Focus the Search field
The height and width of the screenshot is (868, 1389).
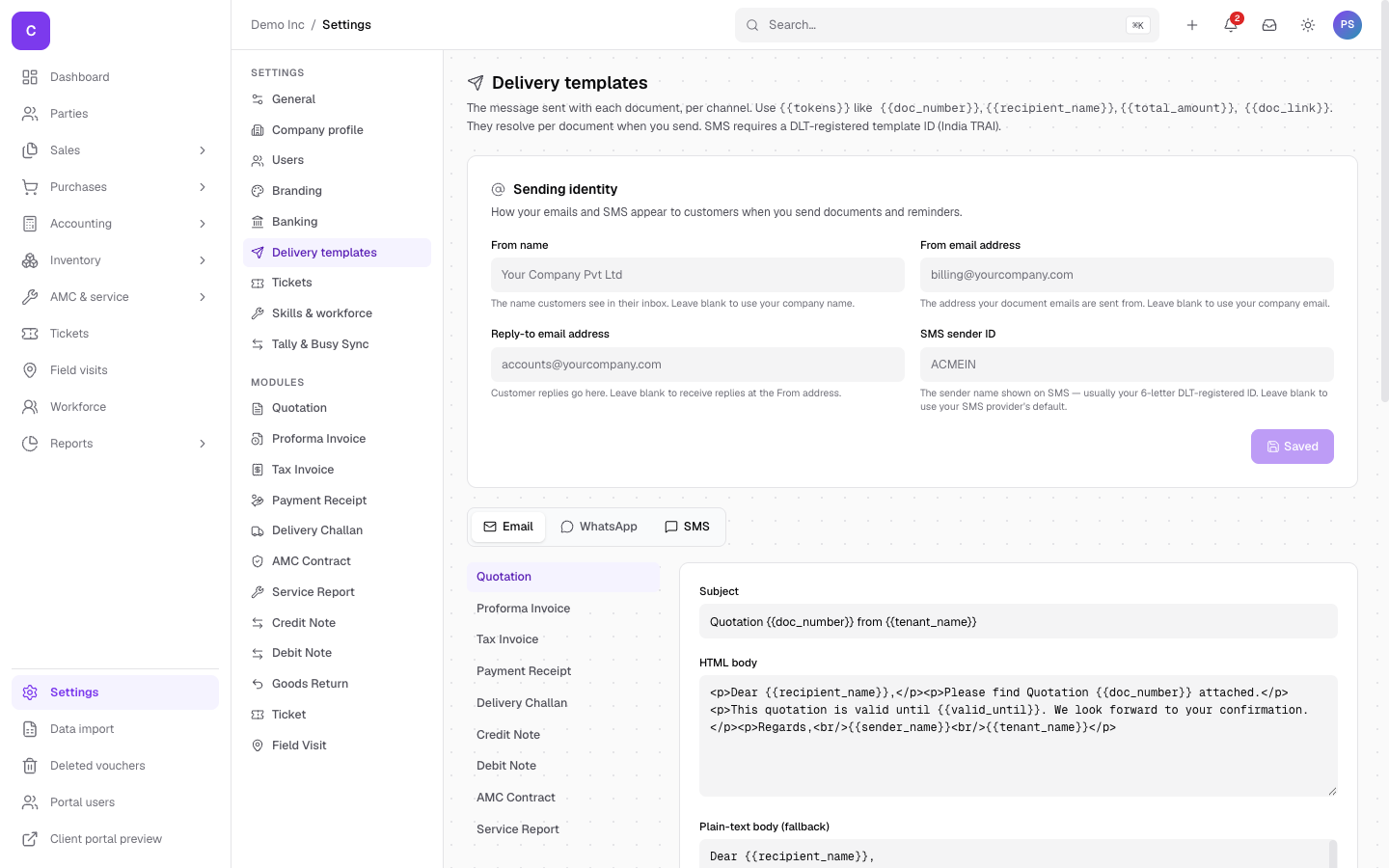point(947,25)
